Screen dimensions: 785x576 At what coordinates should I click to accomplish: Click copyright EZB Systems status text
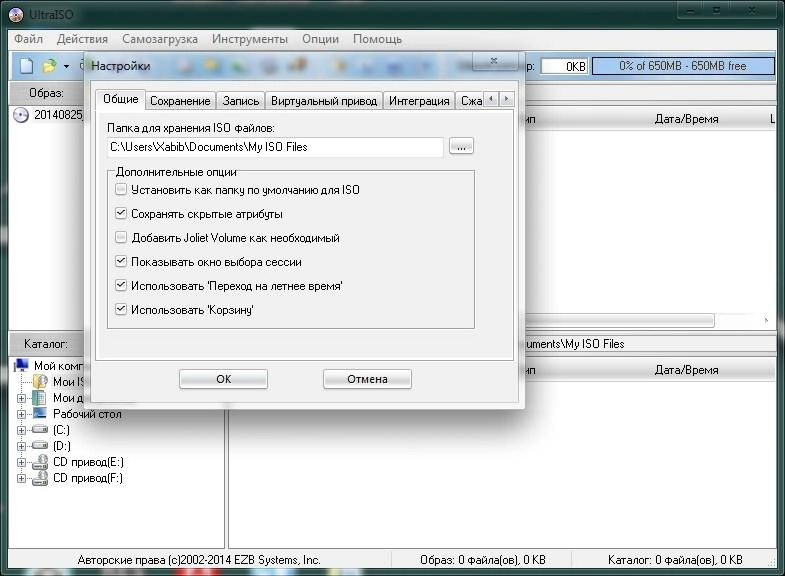tap(199, 559)
